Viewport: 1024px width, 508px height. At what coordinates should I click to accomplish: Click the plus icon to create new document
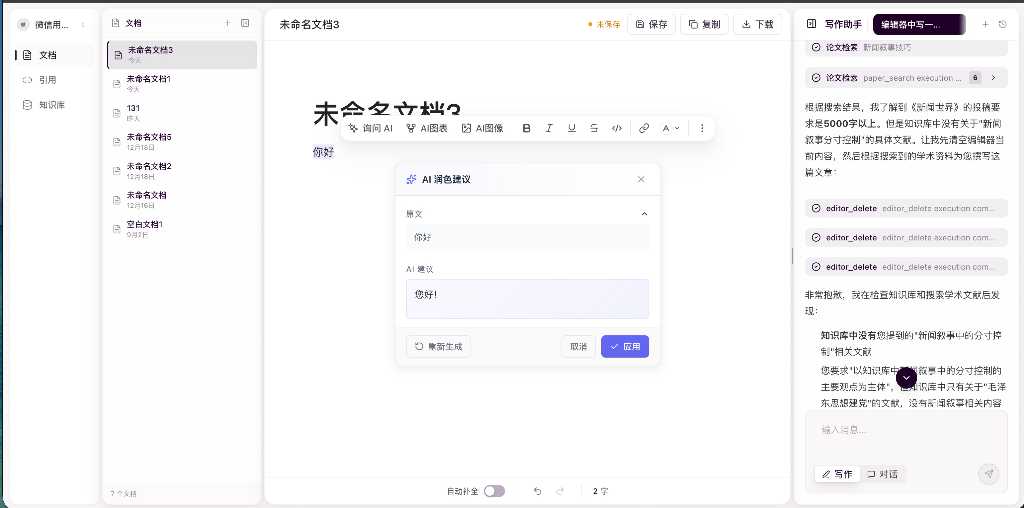(x=227, y=22)
